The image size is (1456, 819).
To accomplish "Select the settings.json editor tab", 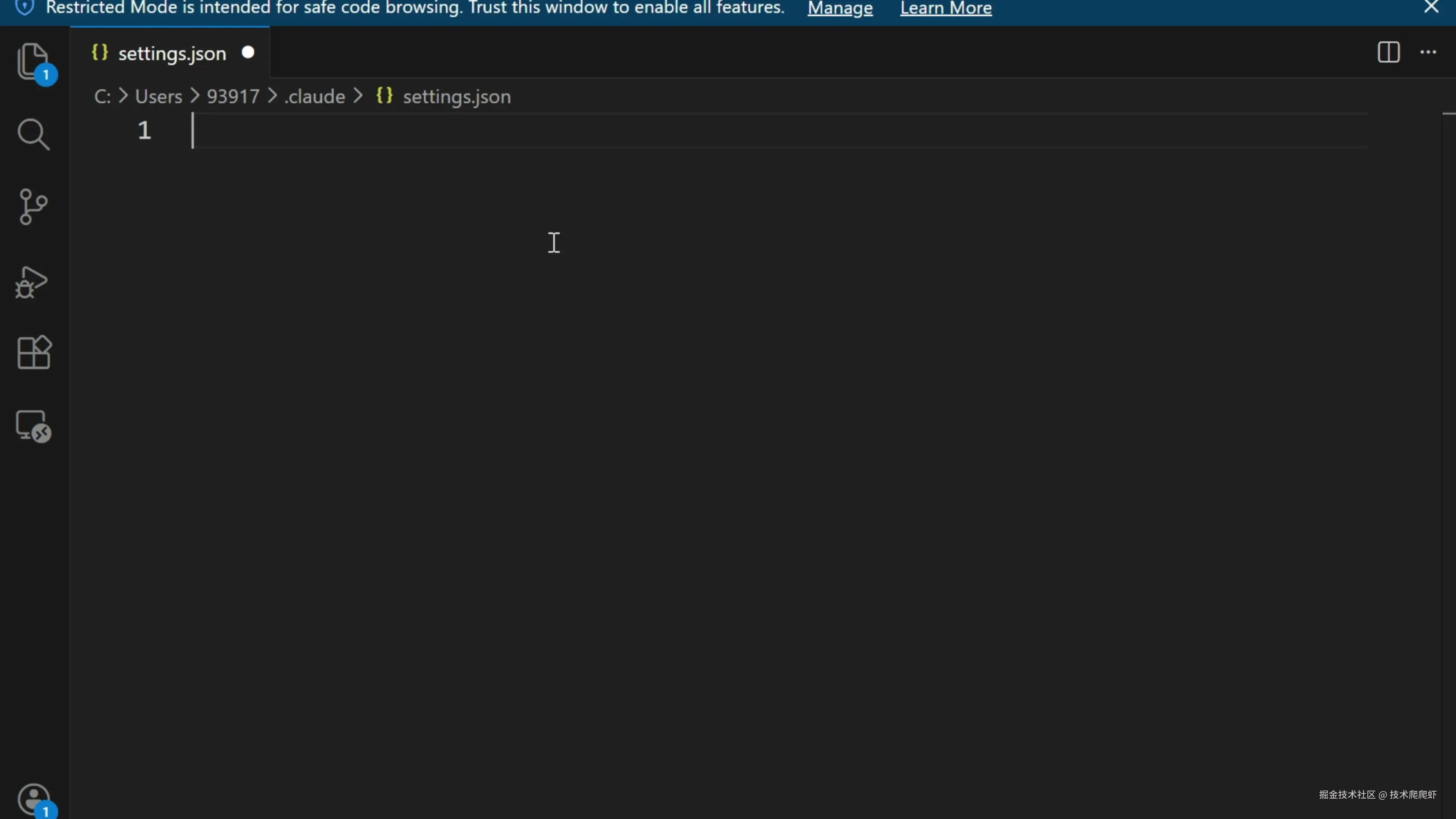I will [172, 54].
